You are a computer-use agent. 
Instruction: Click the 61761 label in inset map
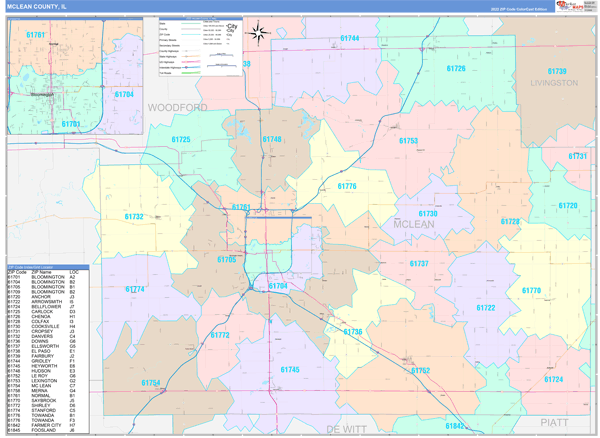point(35,35)
